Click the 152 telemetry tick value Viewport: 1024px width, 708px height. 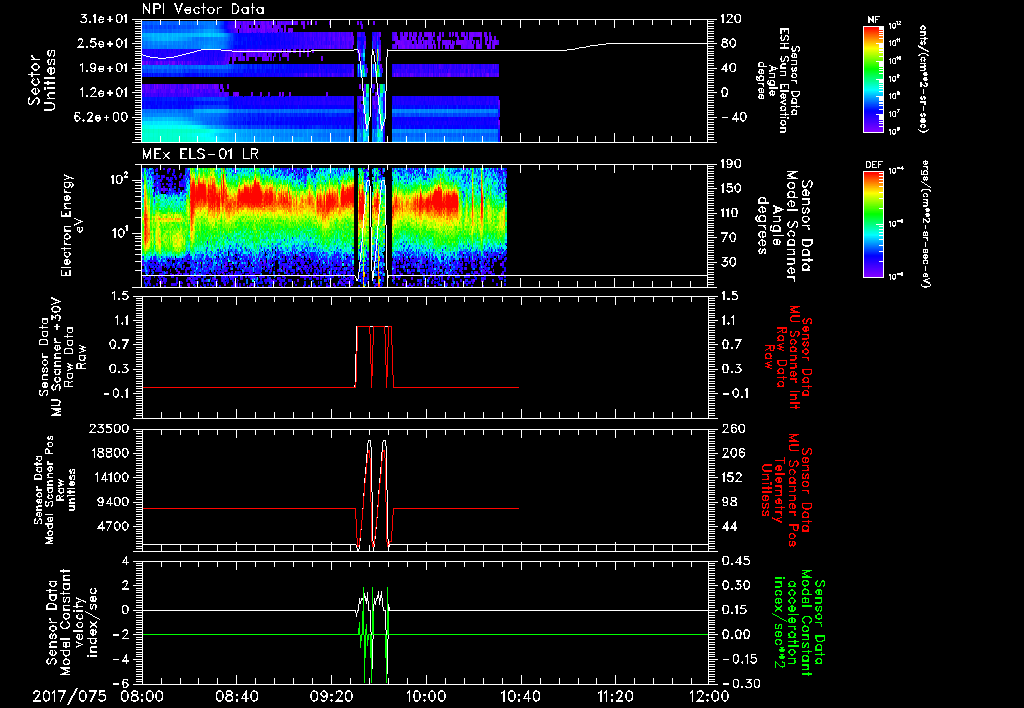tap(731, 477)
